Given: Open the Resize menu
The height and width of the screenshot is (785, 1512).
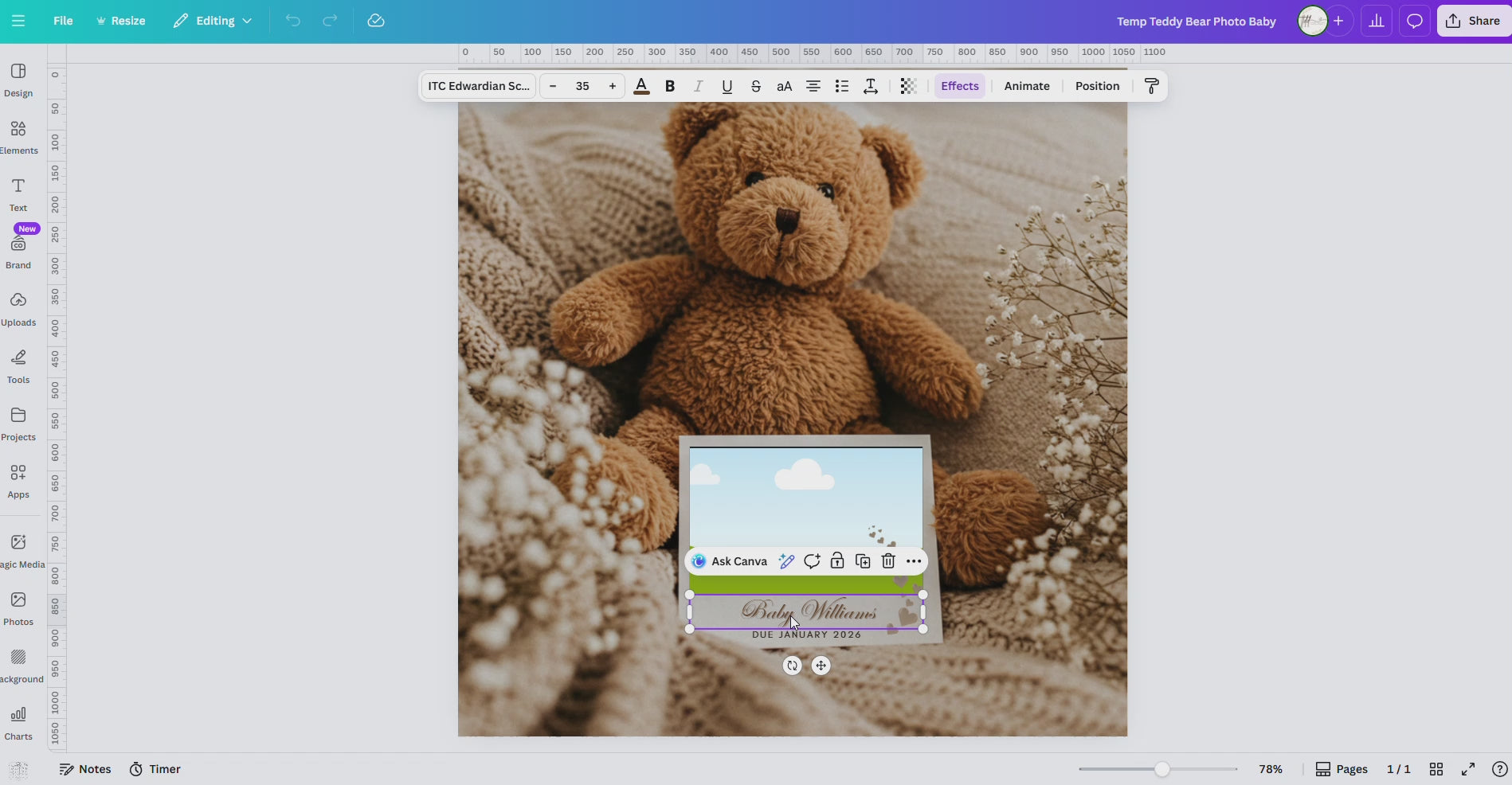Looking at the screenshot, I should (x=120, y=21).
